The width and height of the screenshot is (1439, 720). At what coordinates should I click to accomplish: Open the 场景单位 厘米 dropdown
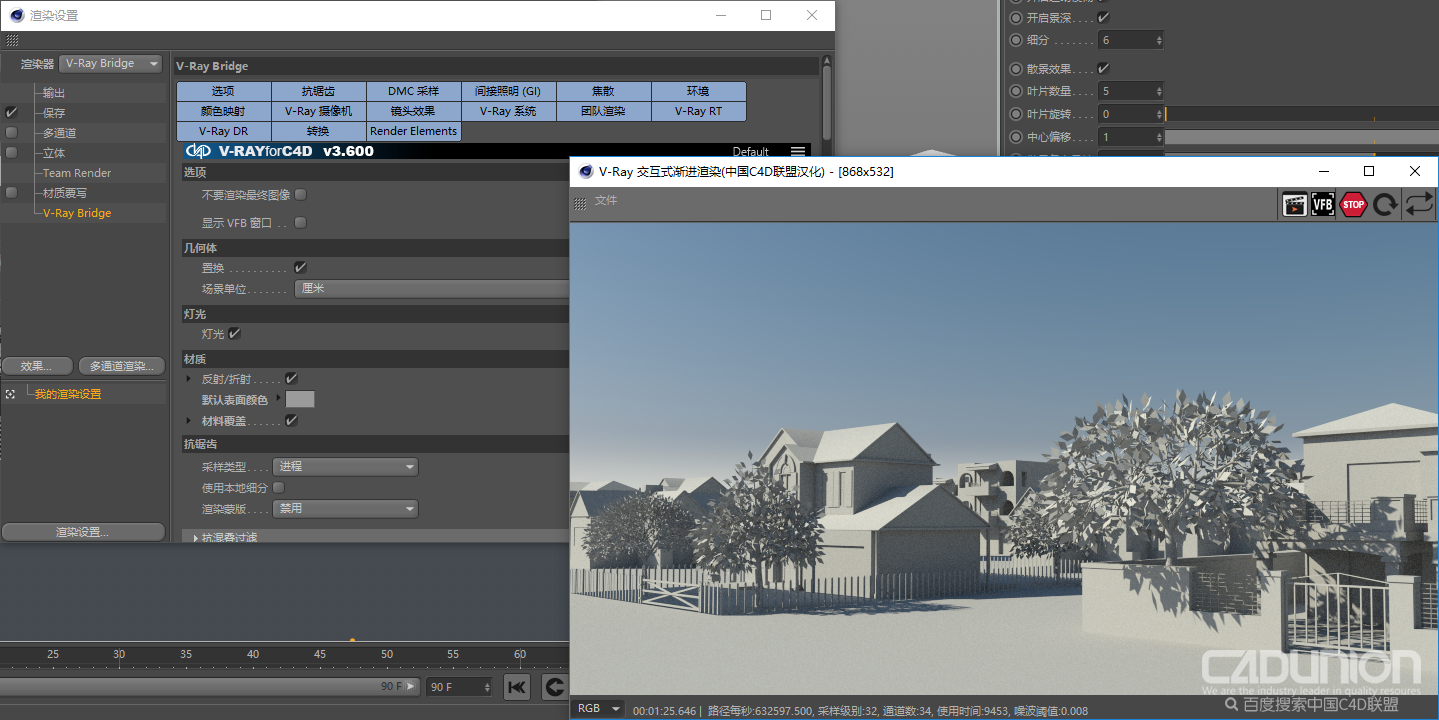[x=431, y=288]
